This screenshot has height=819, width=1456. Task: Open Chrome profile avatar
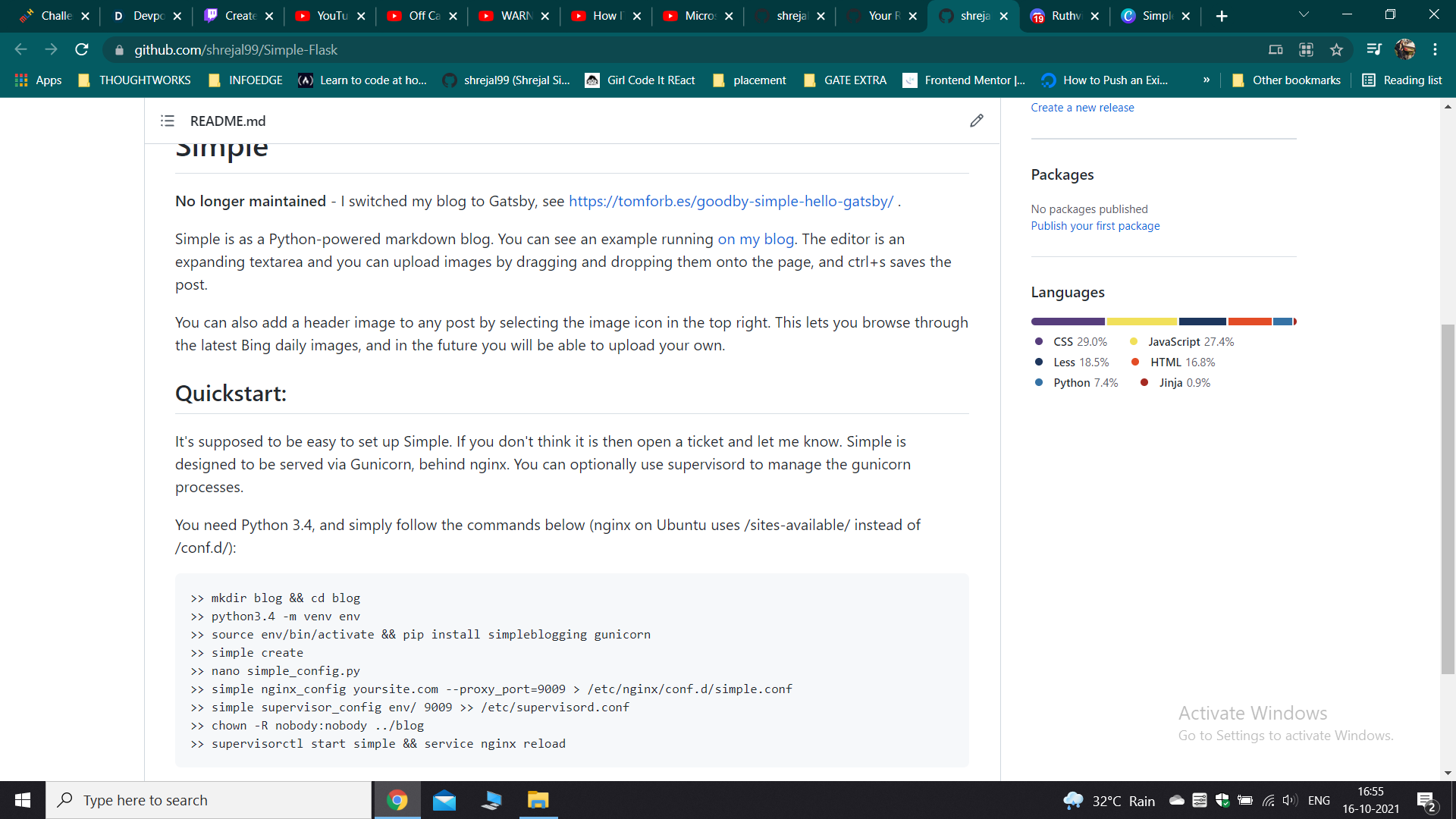(x=1404, y=50)
